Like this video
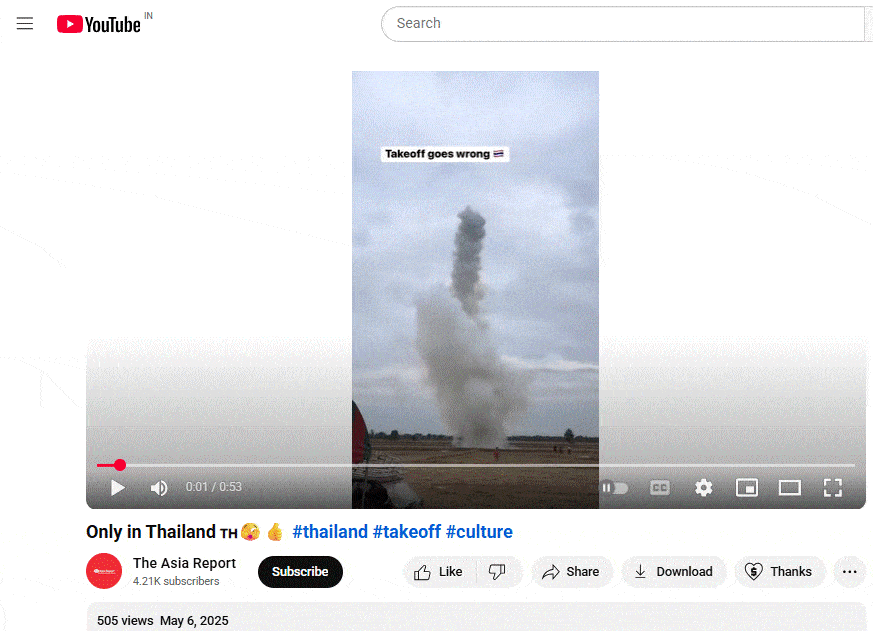The height and width of the screenshot is (631, 873). click(x=439, y=572)
